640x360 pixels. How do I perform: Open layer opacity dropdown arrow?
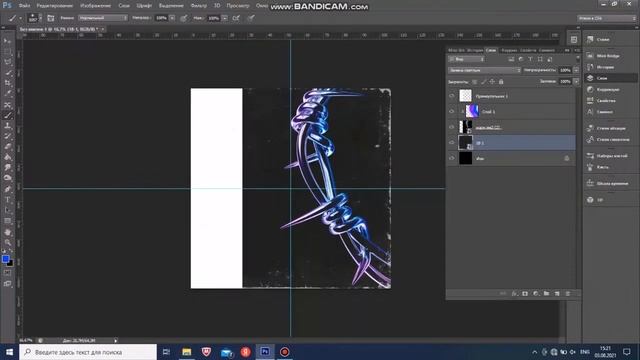(x=576, y=70)
